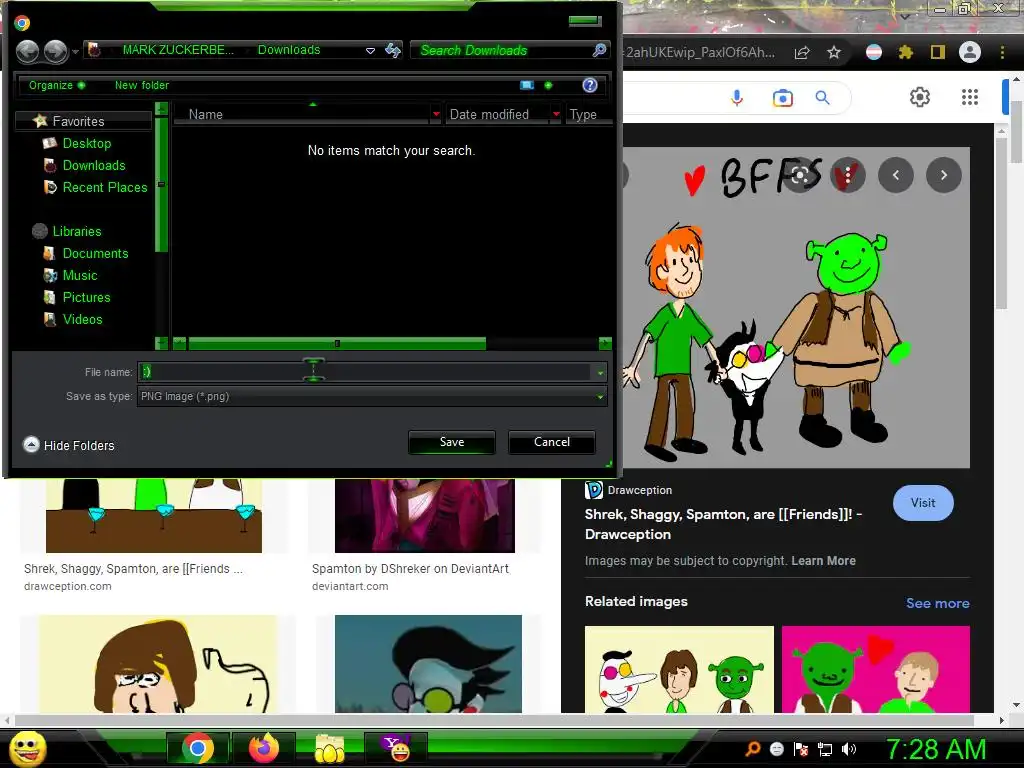This screenshot has height=768, width=1024.
Task: Open Spamton by DShreker on DeviantArt result
Action: [x=410, y=569]
